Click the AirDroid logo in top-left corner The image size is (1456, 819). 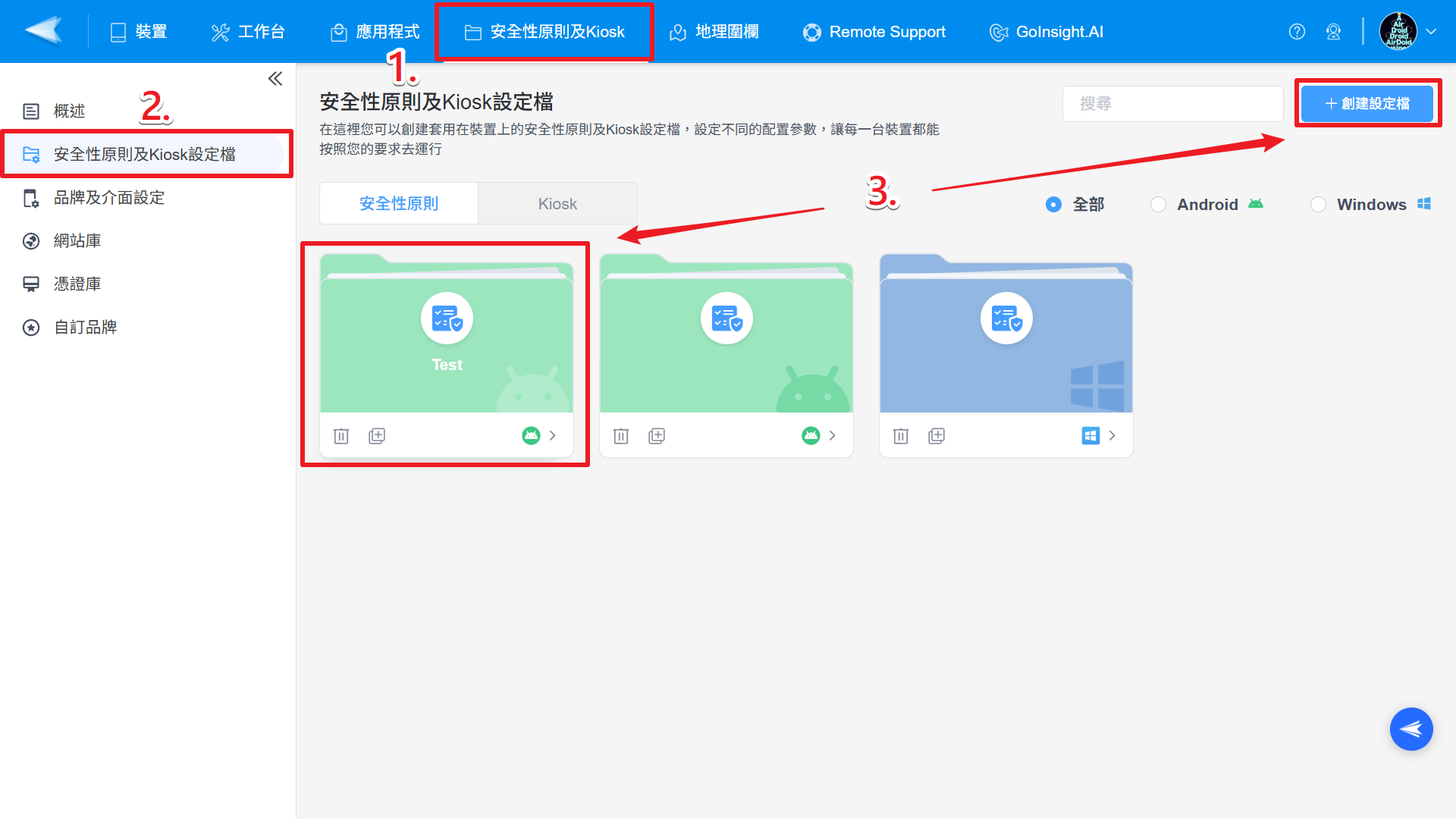[x=44, y=31]
